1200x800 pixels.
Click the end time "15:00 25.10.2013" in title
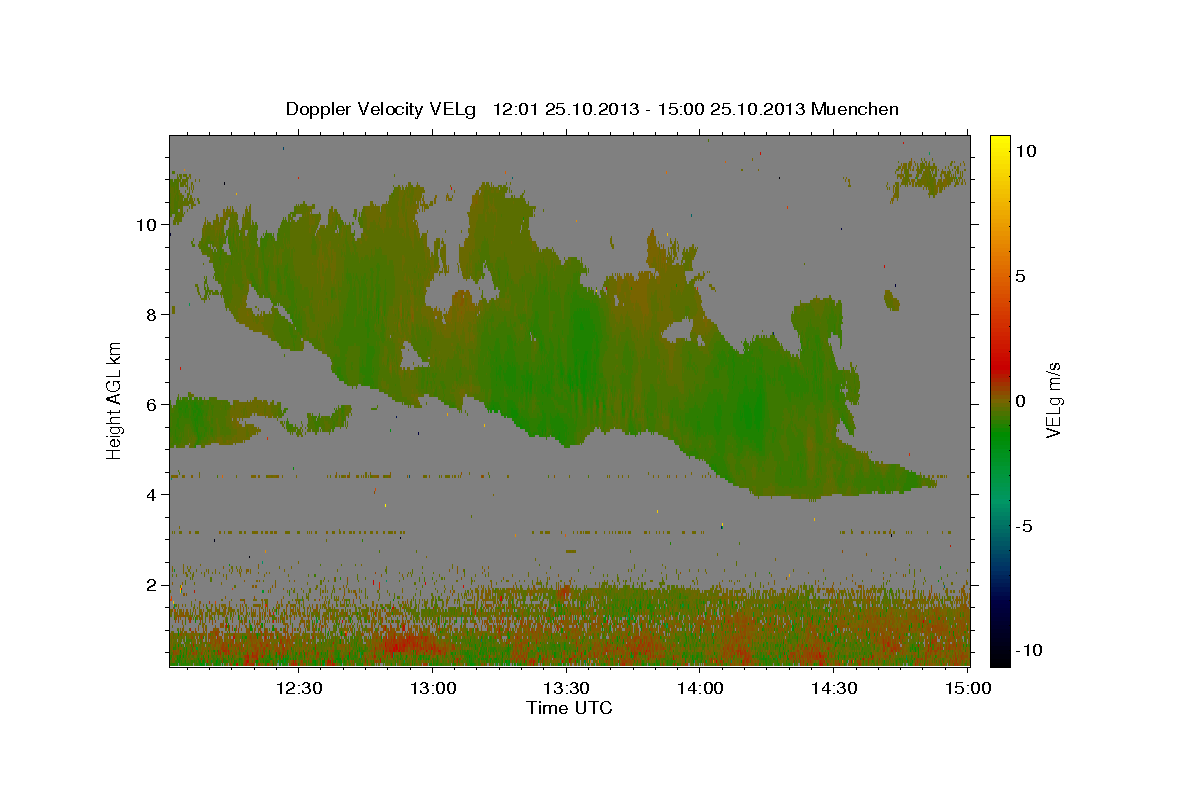tap(731, 109)
